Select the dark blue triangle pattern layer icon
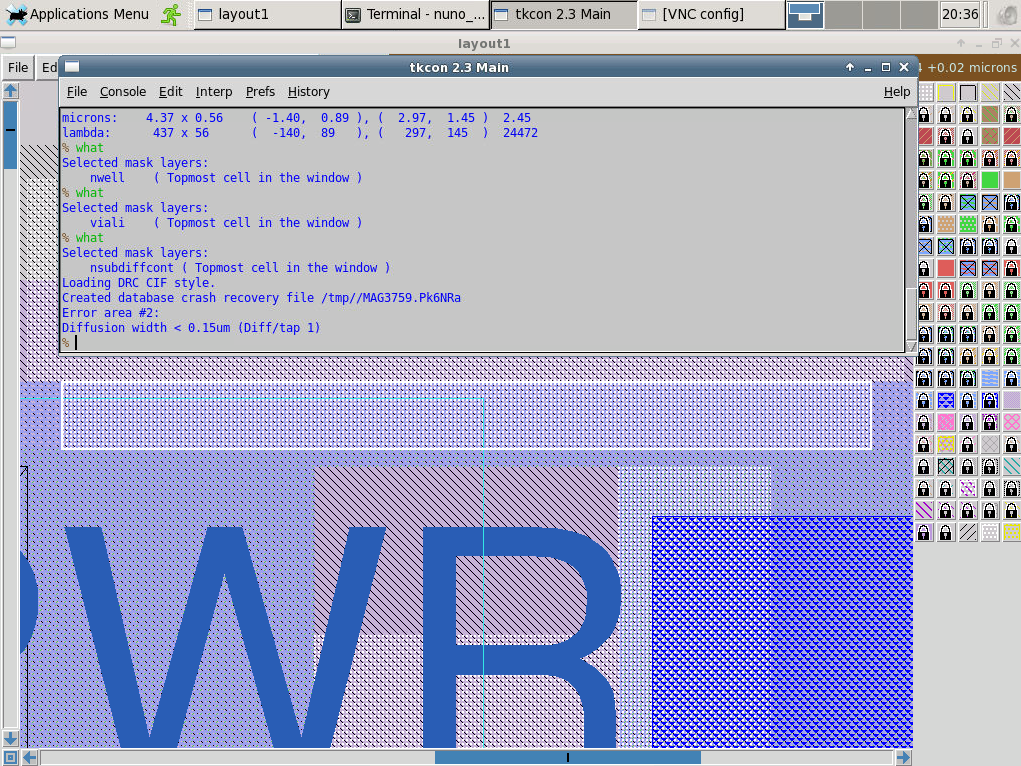 pos(946,401)
